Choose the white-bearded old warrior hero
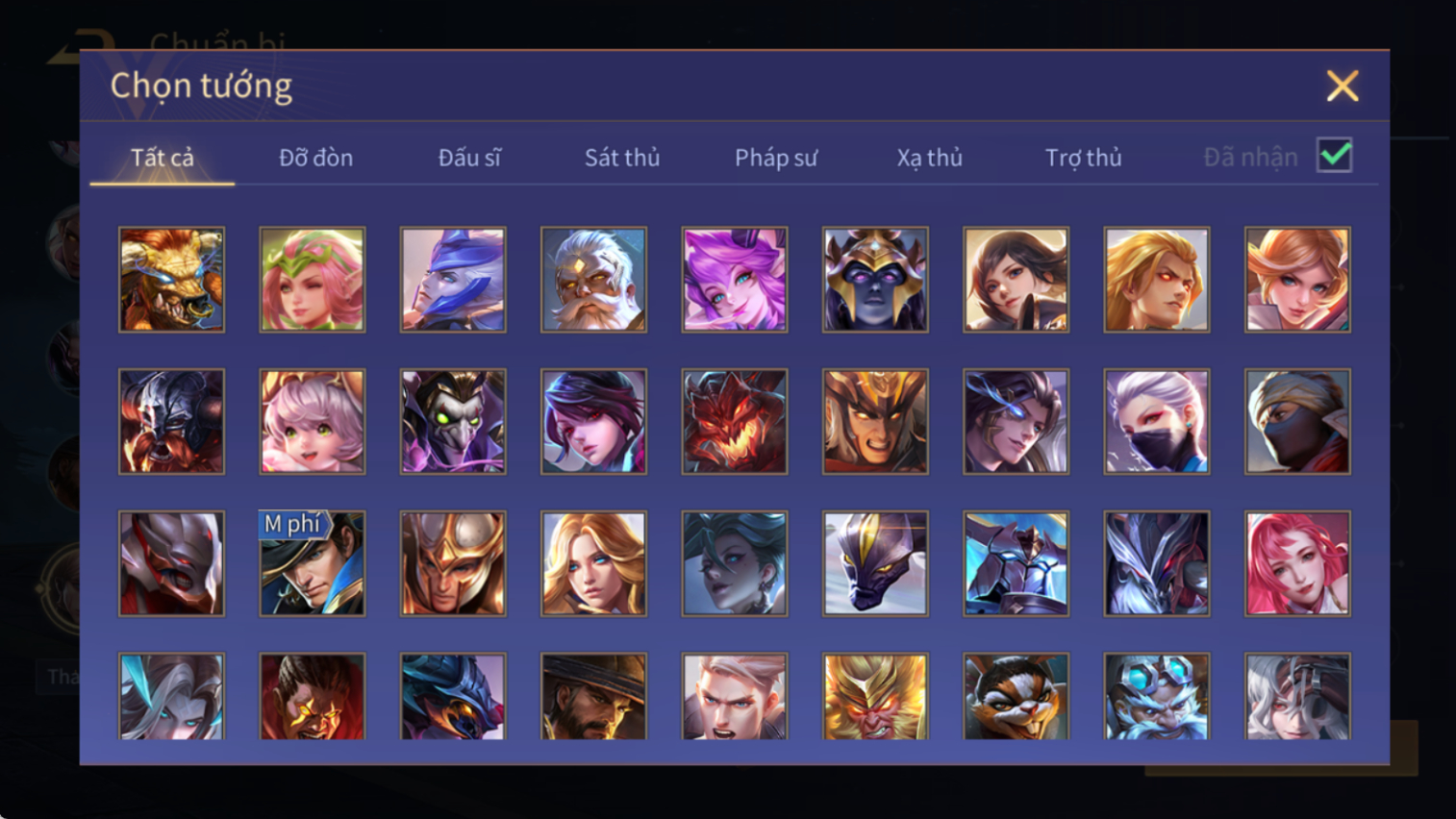Viewport: 1456px width, 819px height. (593, 280)
